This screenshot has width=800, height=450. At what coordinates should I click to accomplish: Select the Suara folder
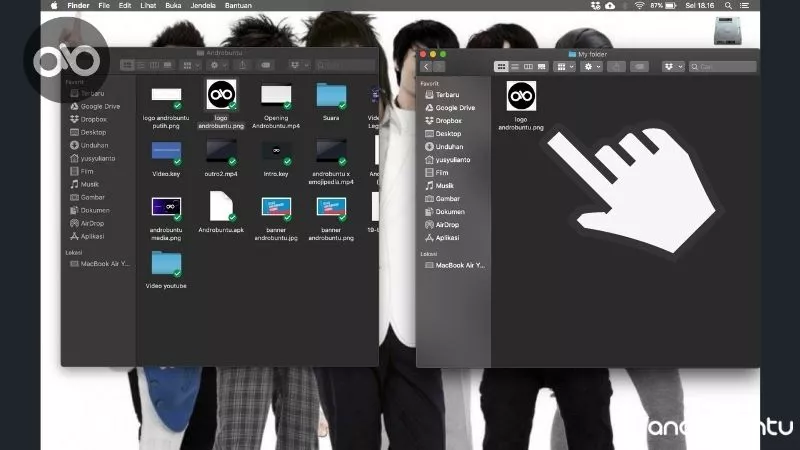(331, 102)
